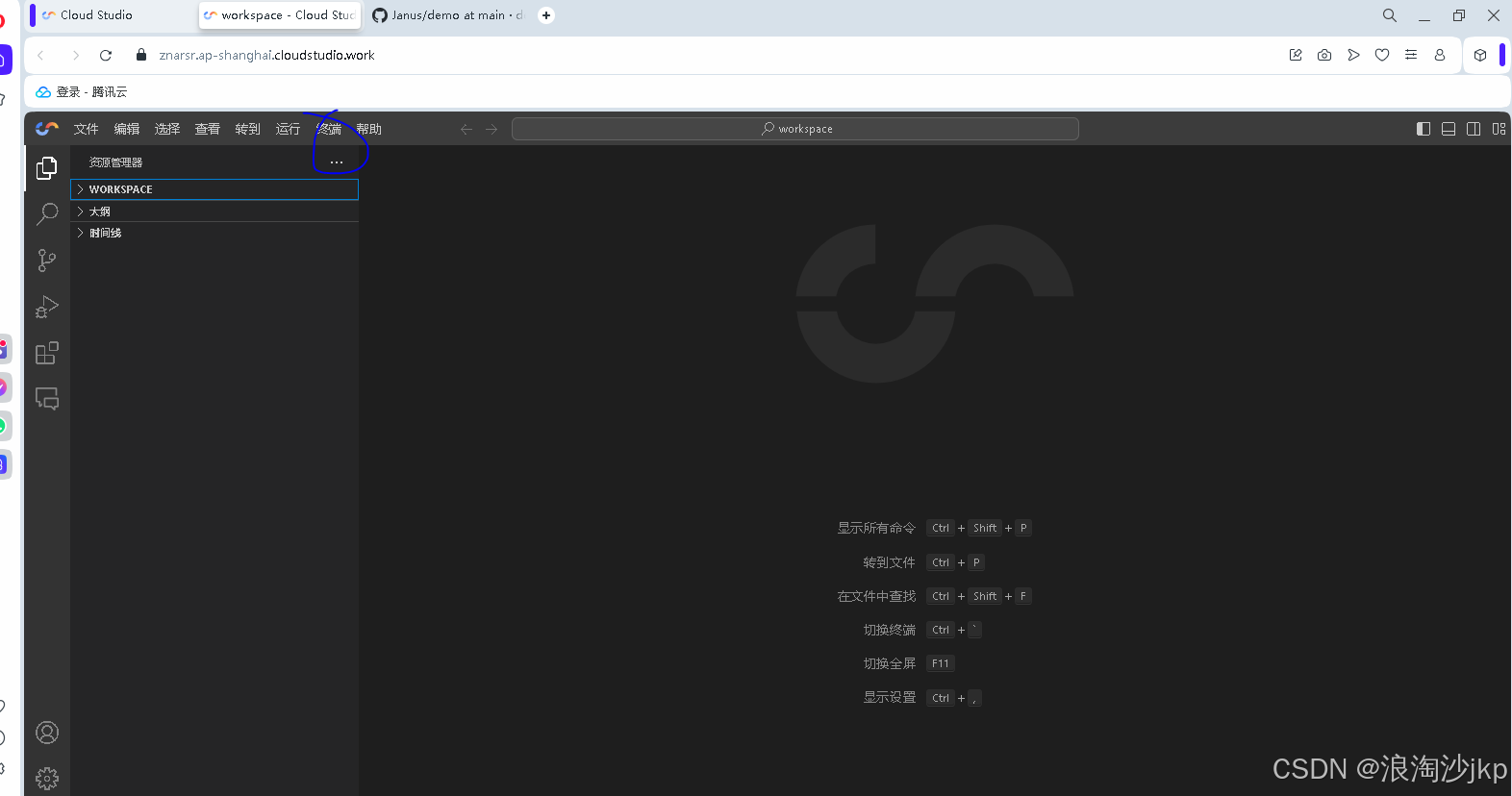
Task: Toggle the secondary sidebar layout icon
Action: coord(1474,129)
